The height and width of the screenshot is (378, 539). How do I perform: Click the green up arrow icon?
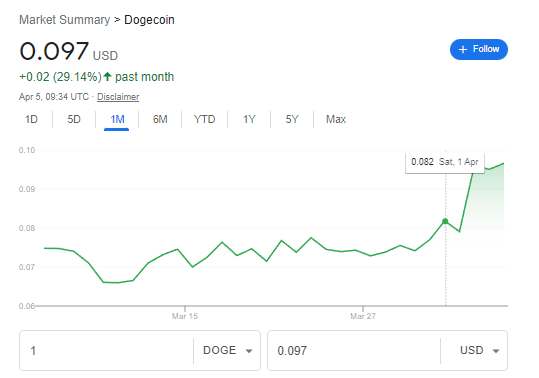tap(108, 76)
